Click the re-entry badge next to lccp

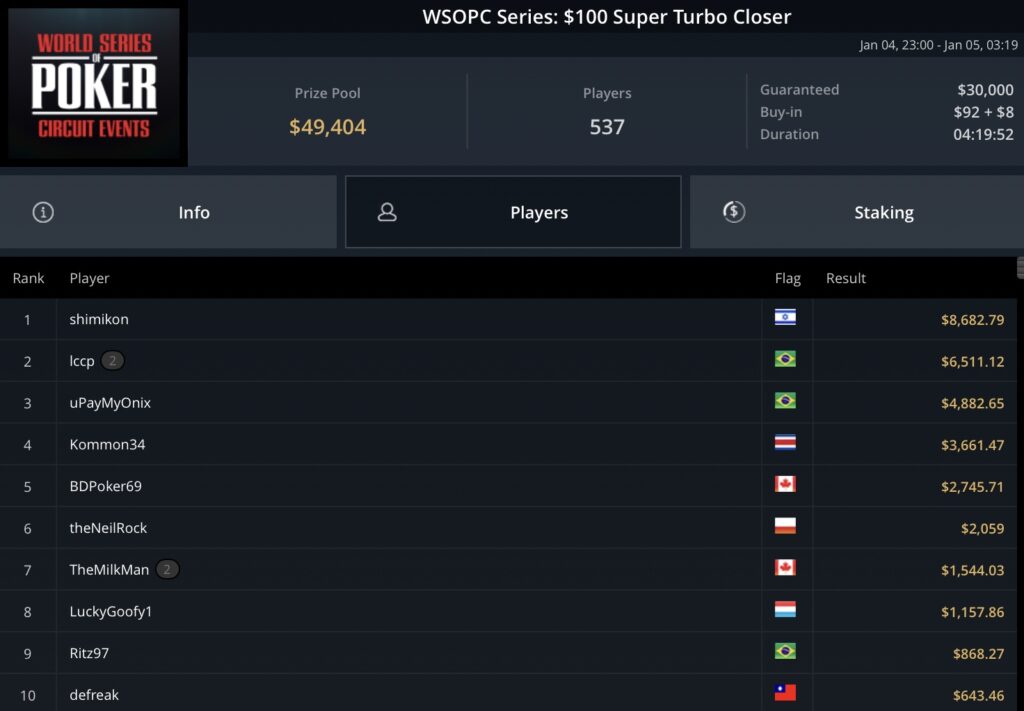[112, 361]
